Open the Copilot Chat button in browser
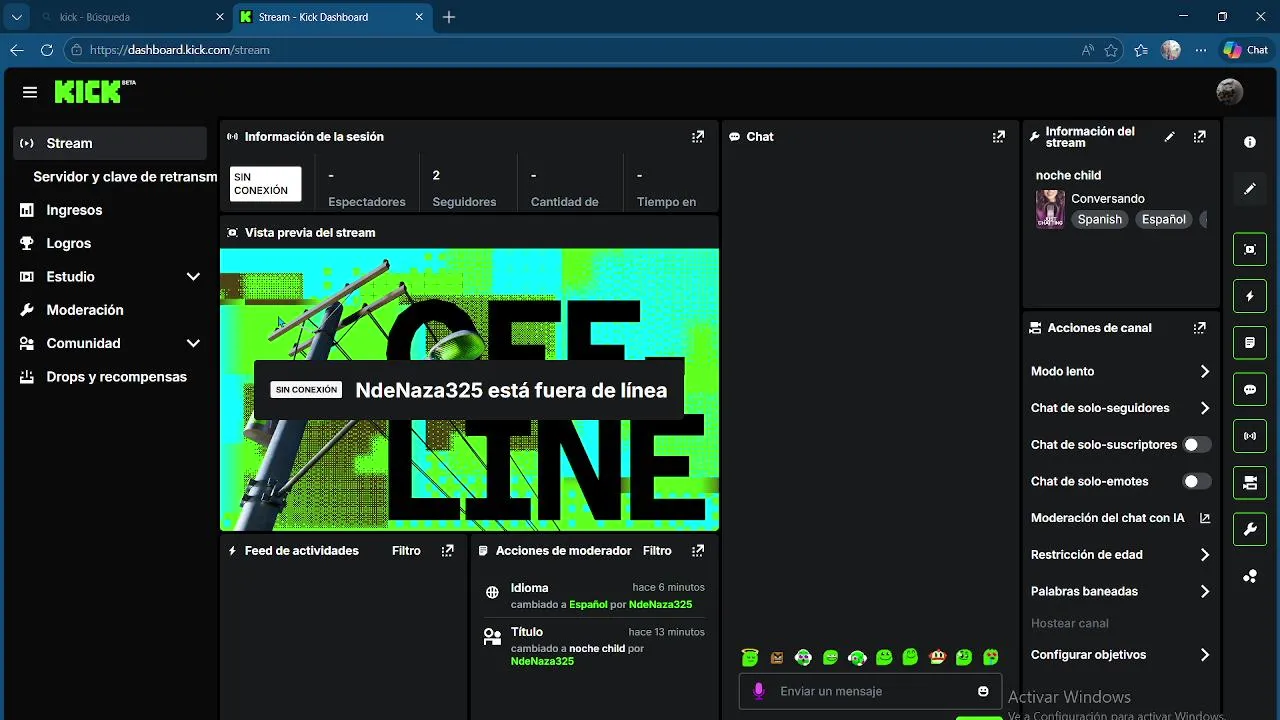 pos(1246,50)
